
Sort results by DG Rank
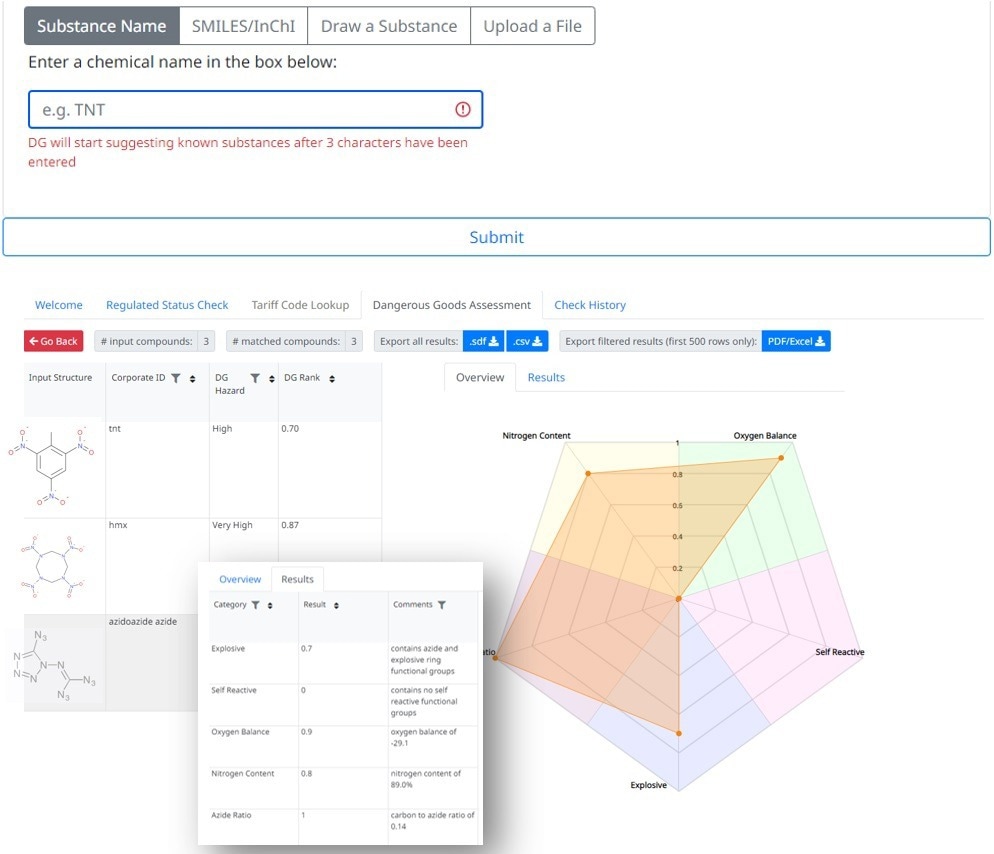tap(332, 379)
